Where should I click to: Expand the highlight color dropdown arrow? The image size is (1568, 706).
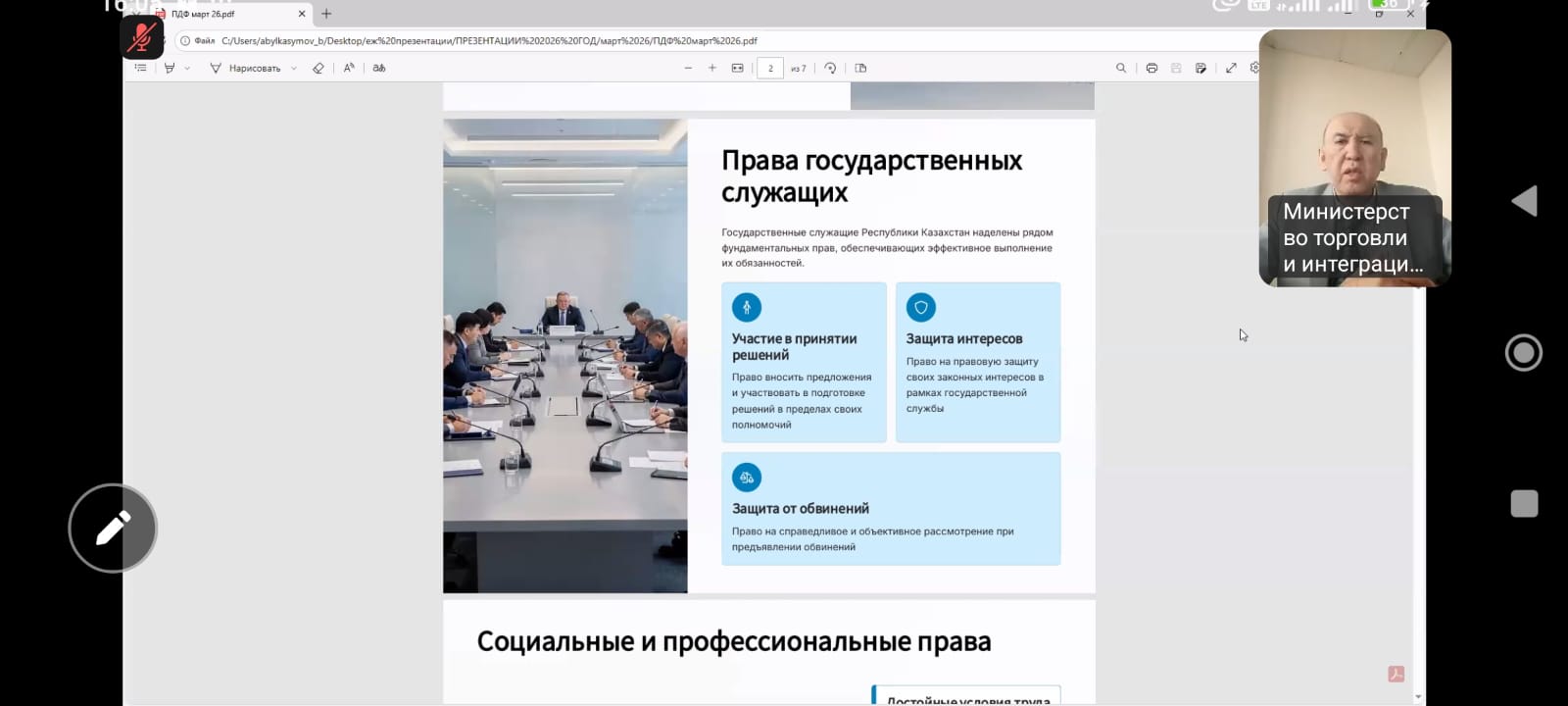tap(187, 69)
